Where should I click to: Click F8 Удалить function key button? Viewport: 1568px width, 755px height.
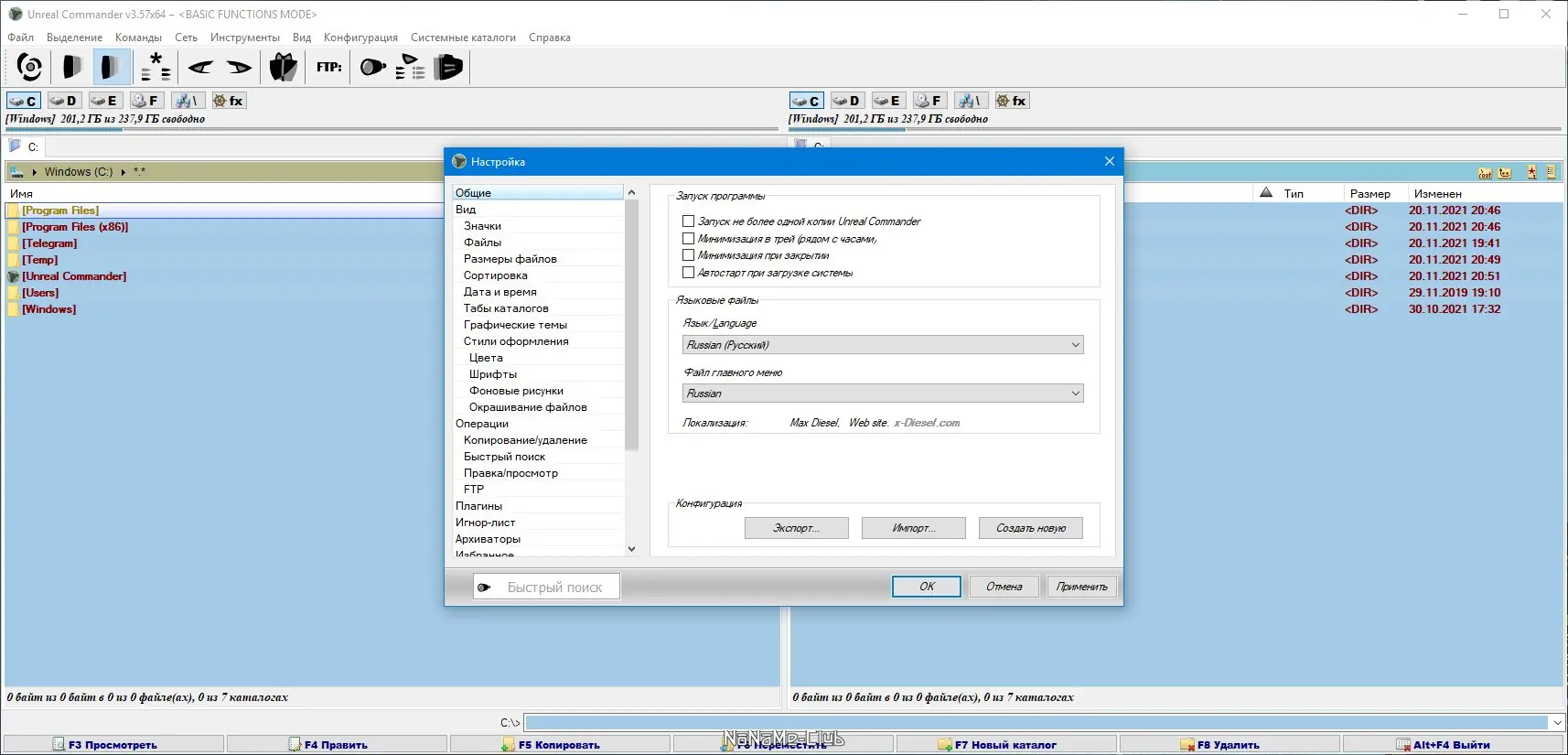(1229, 745)
